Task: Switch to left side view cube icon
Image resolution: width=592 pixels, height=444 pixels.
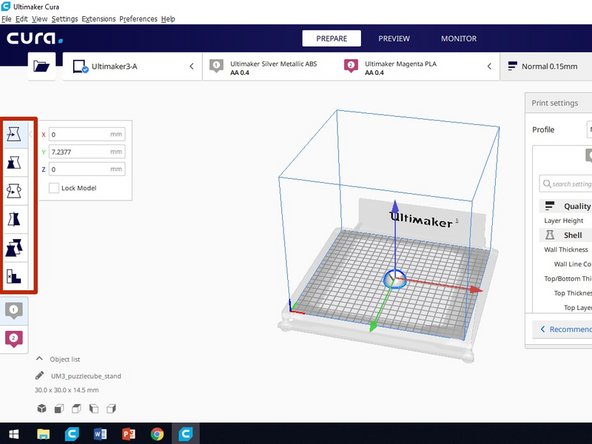Action: pyautogui.click(x=94, y=408)
